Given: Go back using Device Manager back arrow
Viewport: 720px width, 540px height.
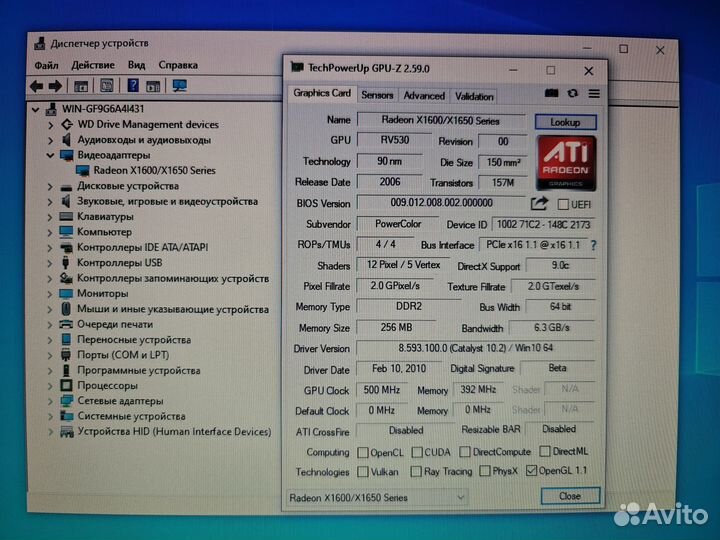Looking at the screenshot, I should 37,86.
